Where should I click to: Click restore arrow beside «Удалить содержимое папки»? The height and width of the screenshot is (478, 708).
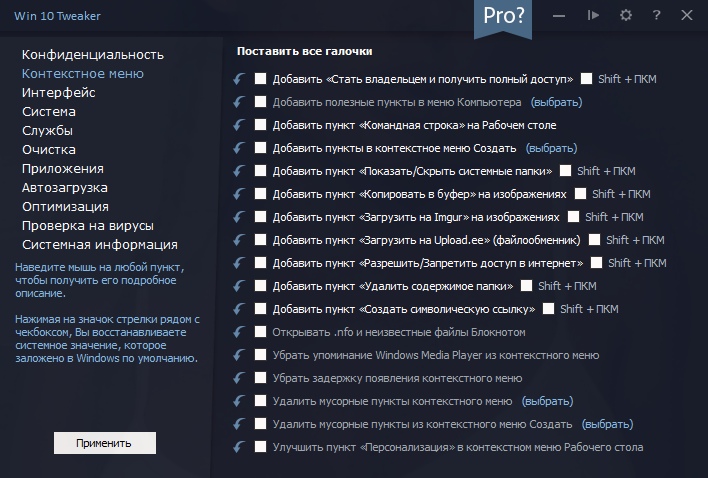click(x=239, y=286)
